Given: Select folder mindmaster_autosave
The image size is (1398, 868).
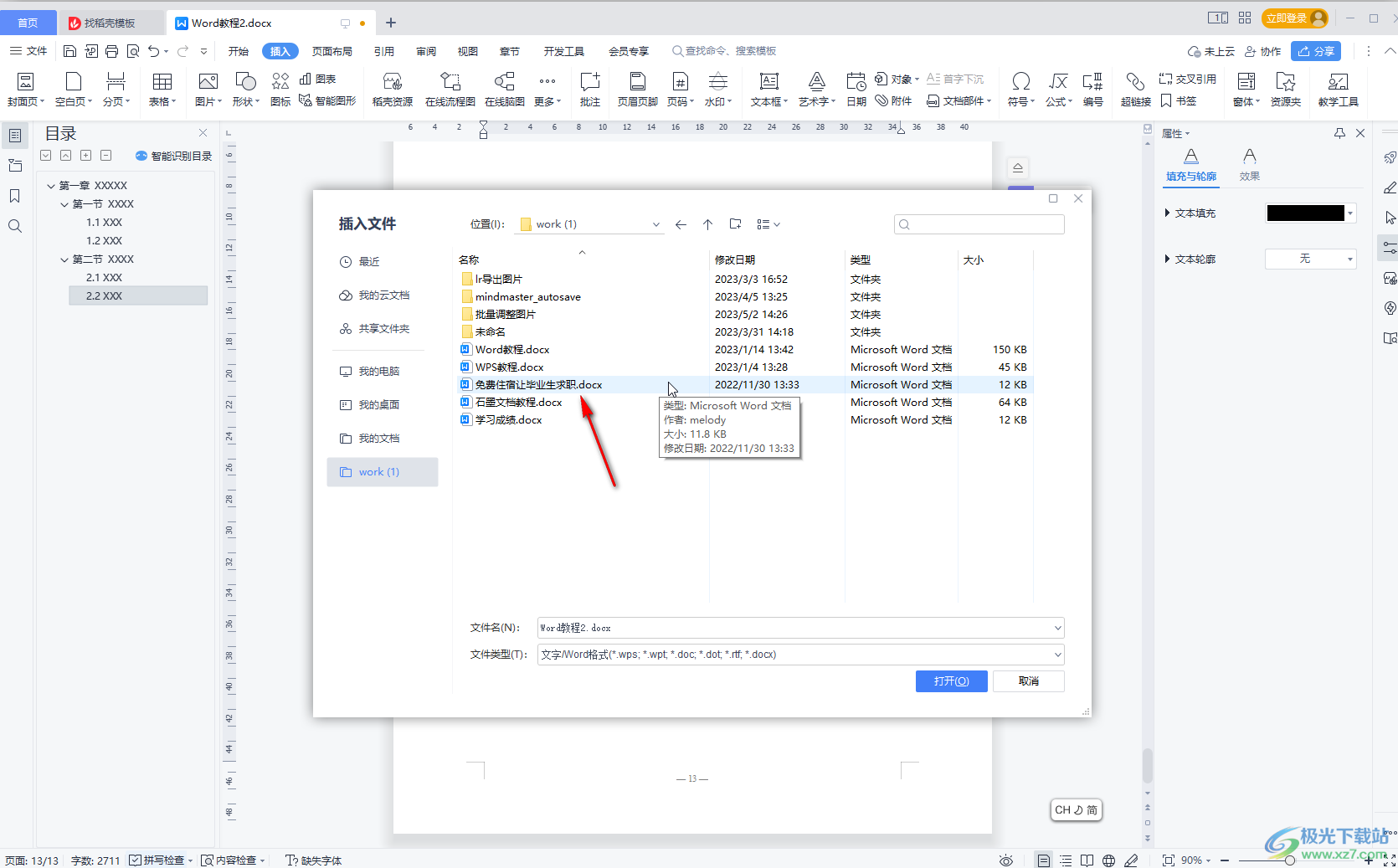Looking at the screenshot, I should (527, 297).
